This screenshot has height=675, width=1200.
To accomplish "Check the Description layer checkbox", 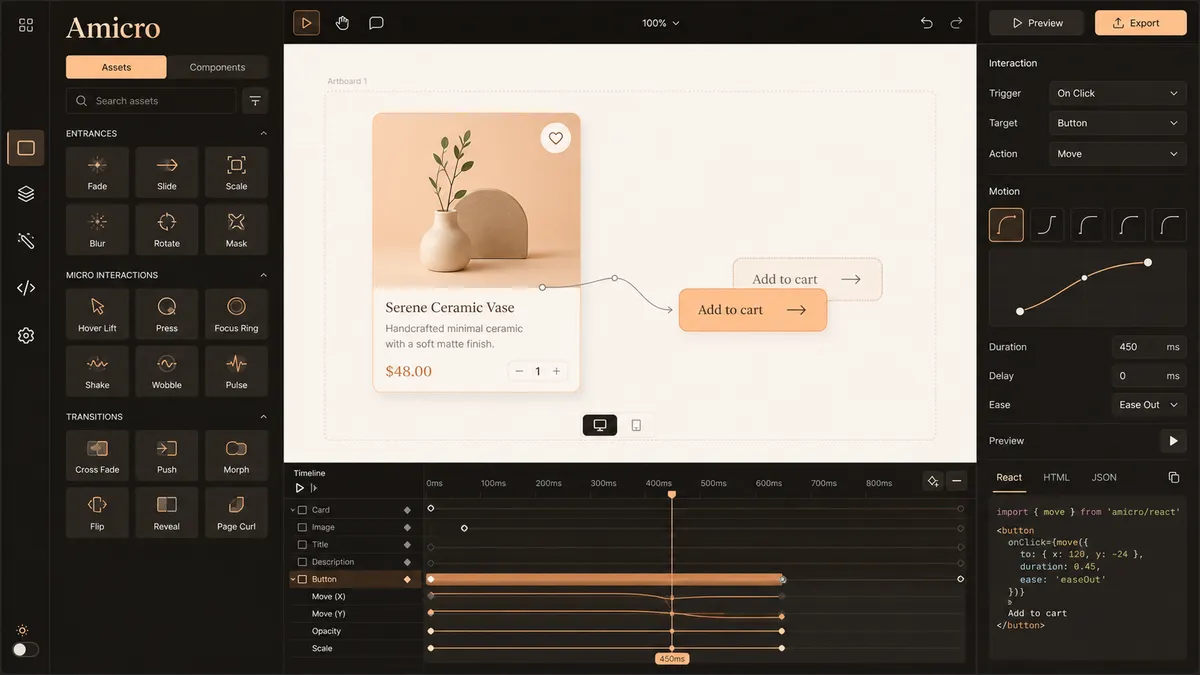I will pyautogui.click(x=303, y=562).
